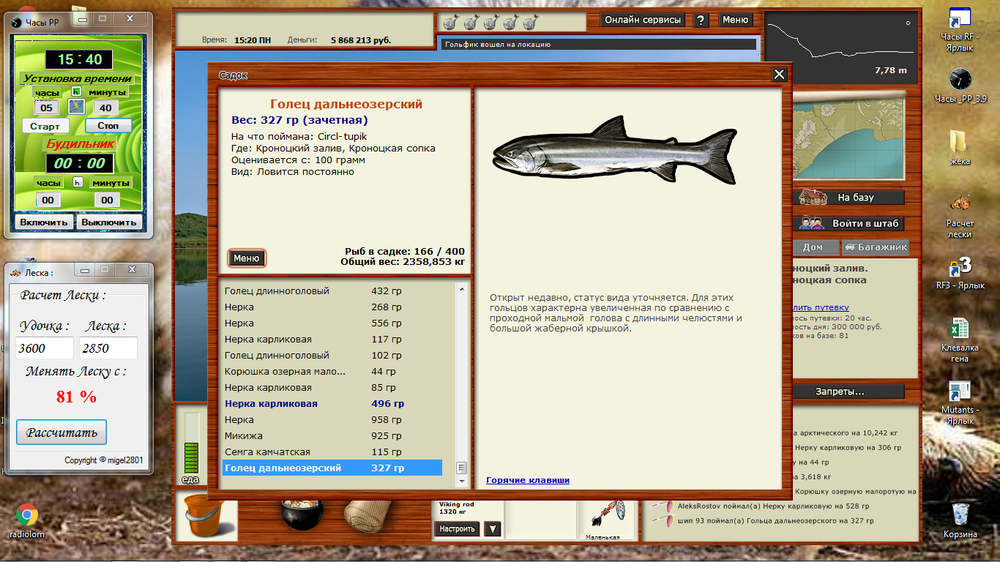Click the small picture icon between 05 and 40

click(76, 106)
